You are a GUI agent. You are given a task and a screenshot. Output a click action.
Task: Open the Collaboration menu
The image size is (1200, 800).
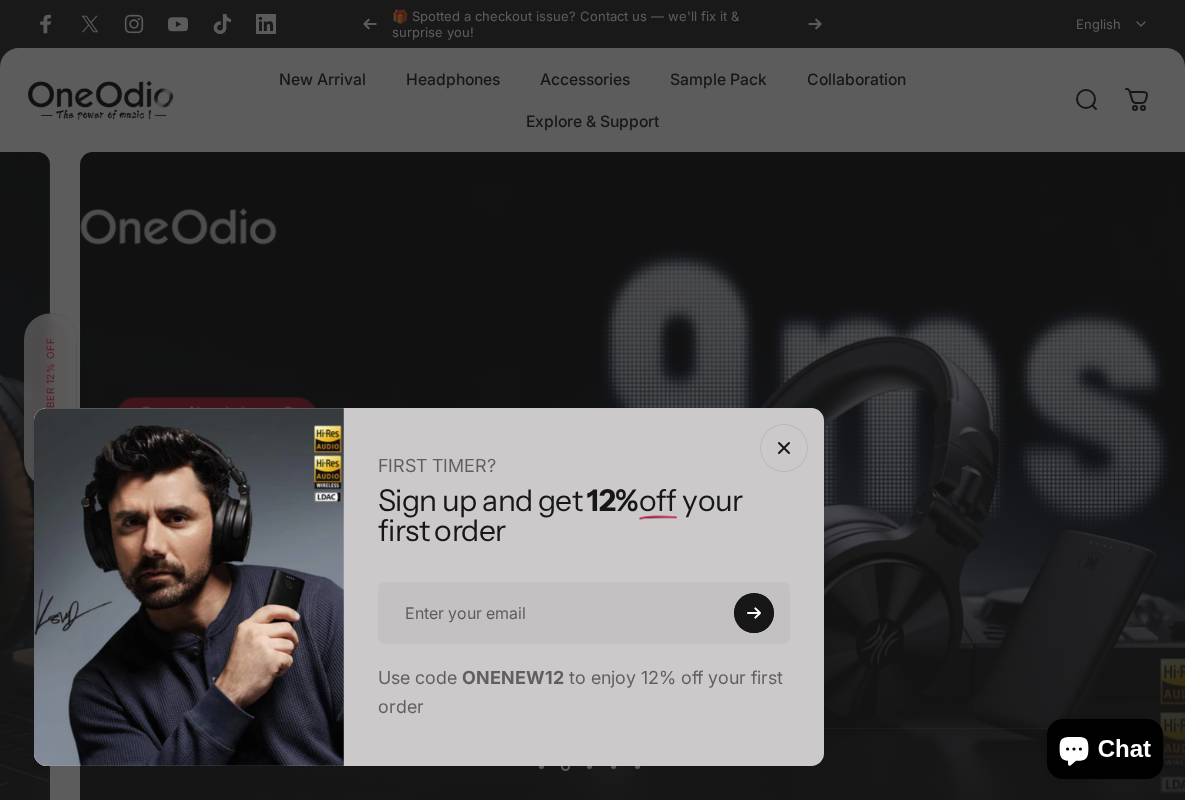[856, 79]
